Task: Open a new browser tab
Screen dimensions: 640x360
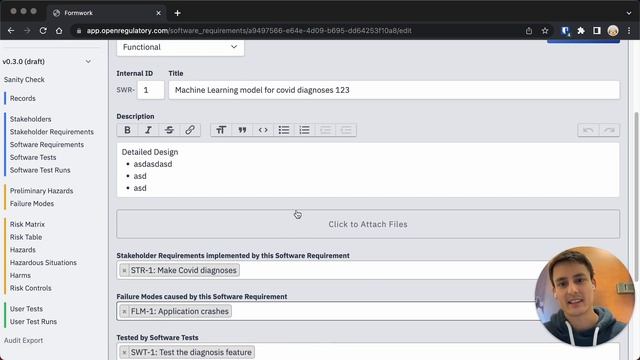Action: (178, 13)
